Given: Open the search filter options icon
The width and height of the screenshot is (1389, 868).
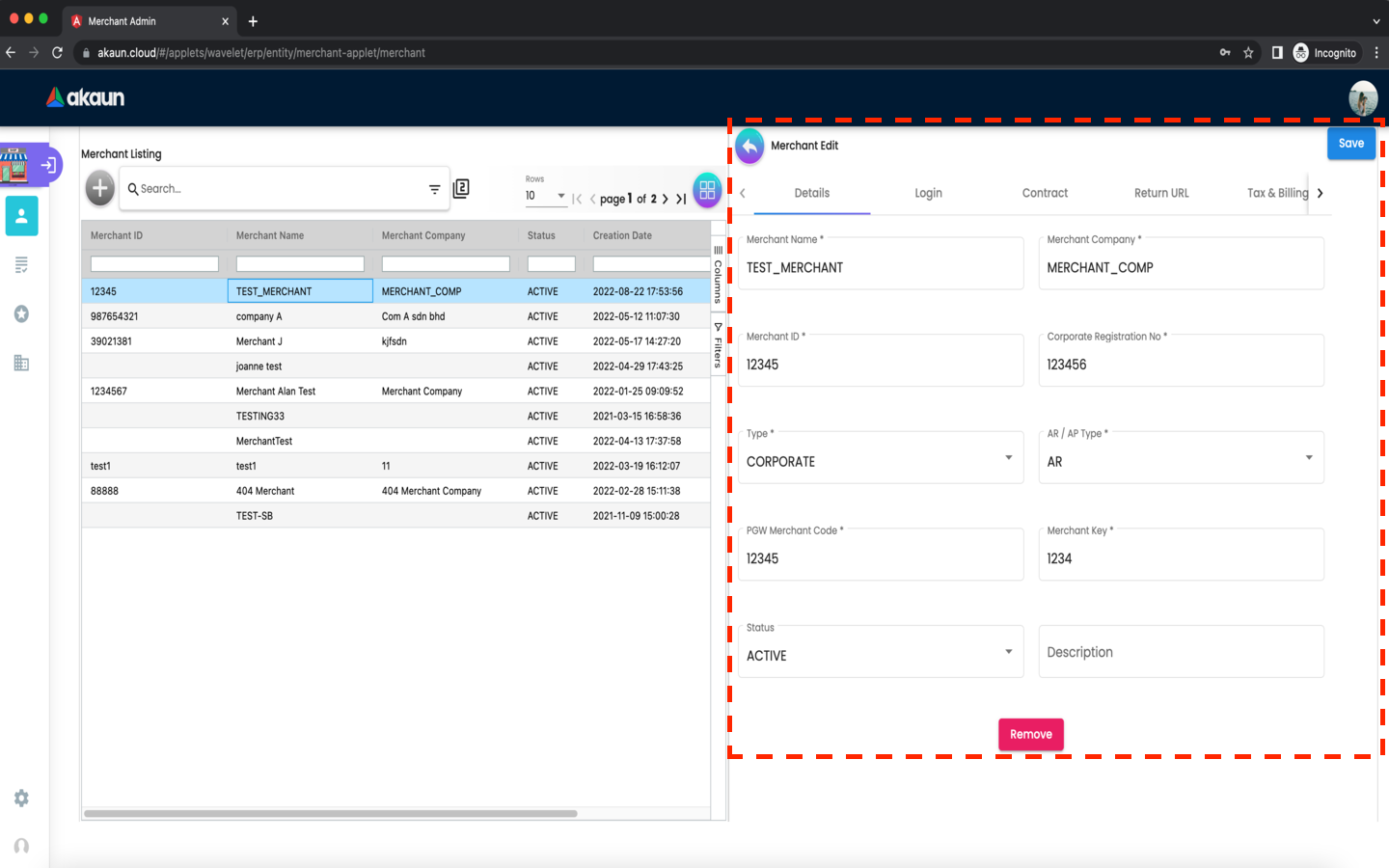Looking at the screenshot, I should click(x=434, y=189).
